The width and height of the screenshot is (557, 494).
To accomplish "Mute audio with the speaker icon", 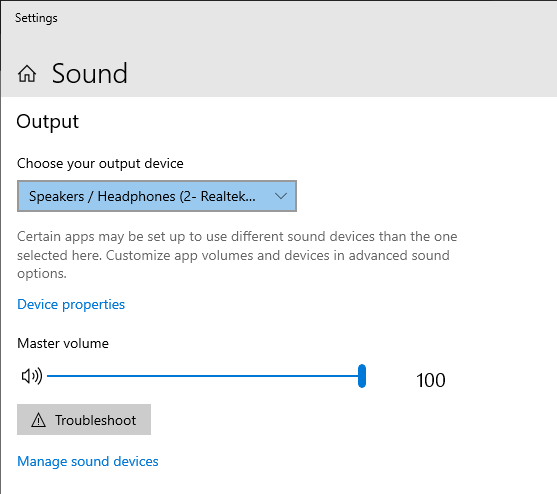I will point(32,376).
